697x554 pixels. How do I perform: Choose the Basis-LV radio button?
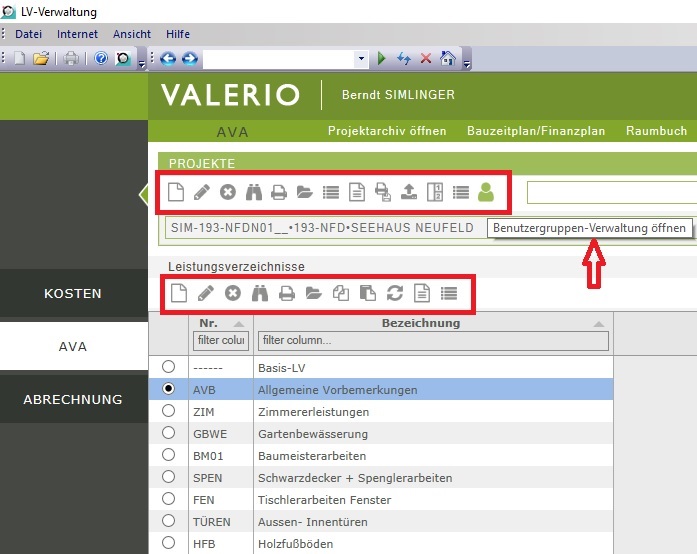click(168, 367)
